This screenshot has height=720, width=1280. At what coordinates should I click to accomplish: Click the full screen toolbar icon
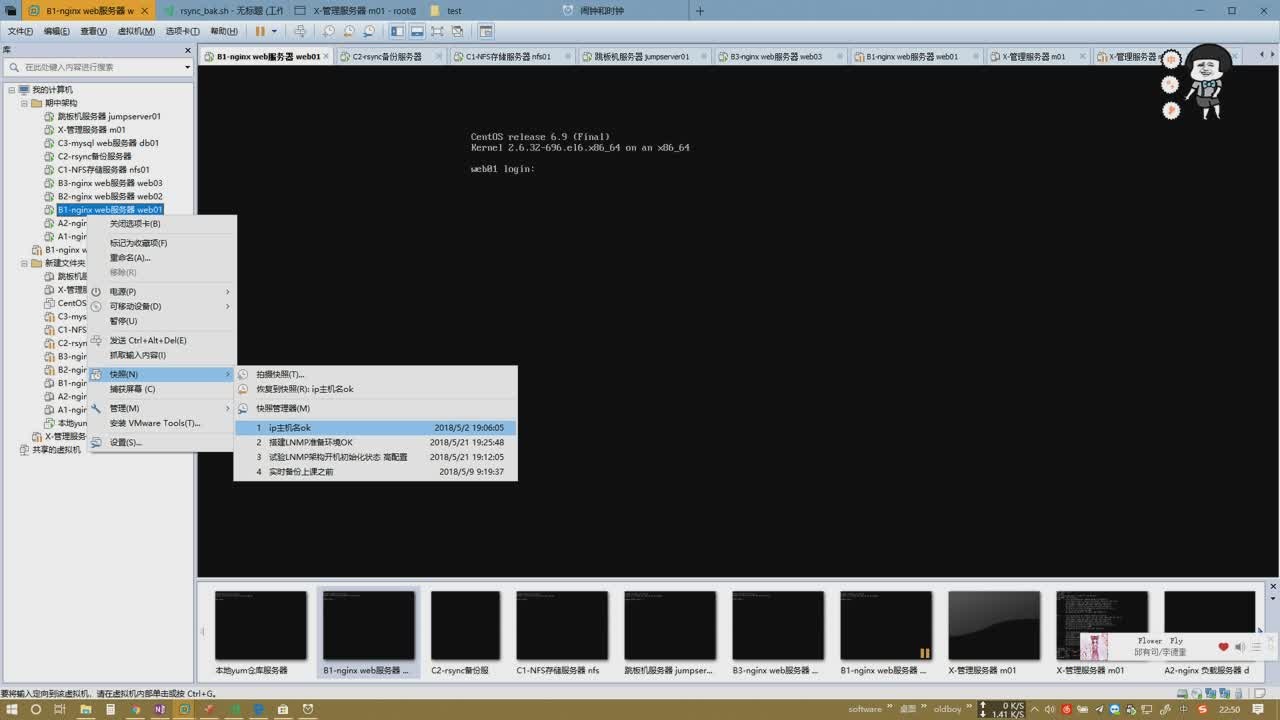coord(438,32)
